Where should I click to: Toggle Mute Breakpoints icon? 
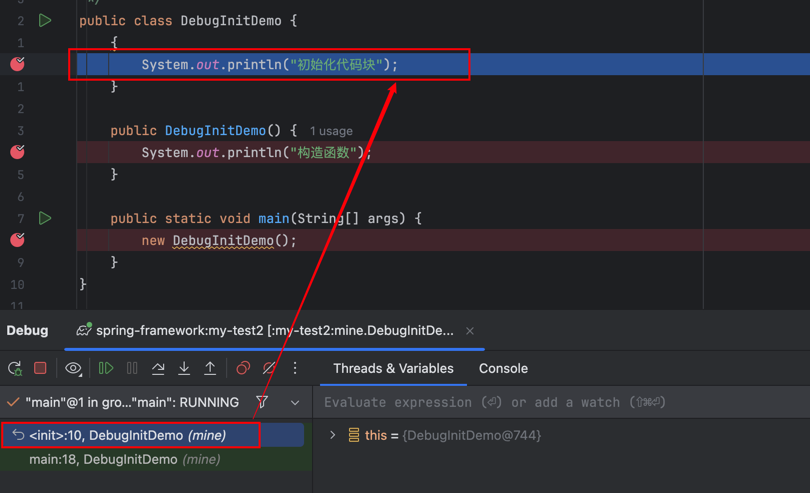click(269, 369)
